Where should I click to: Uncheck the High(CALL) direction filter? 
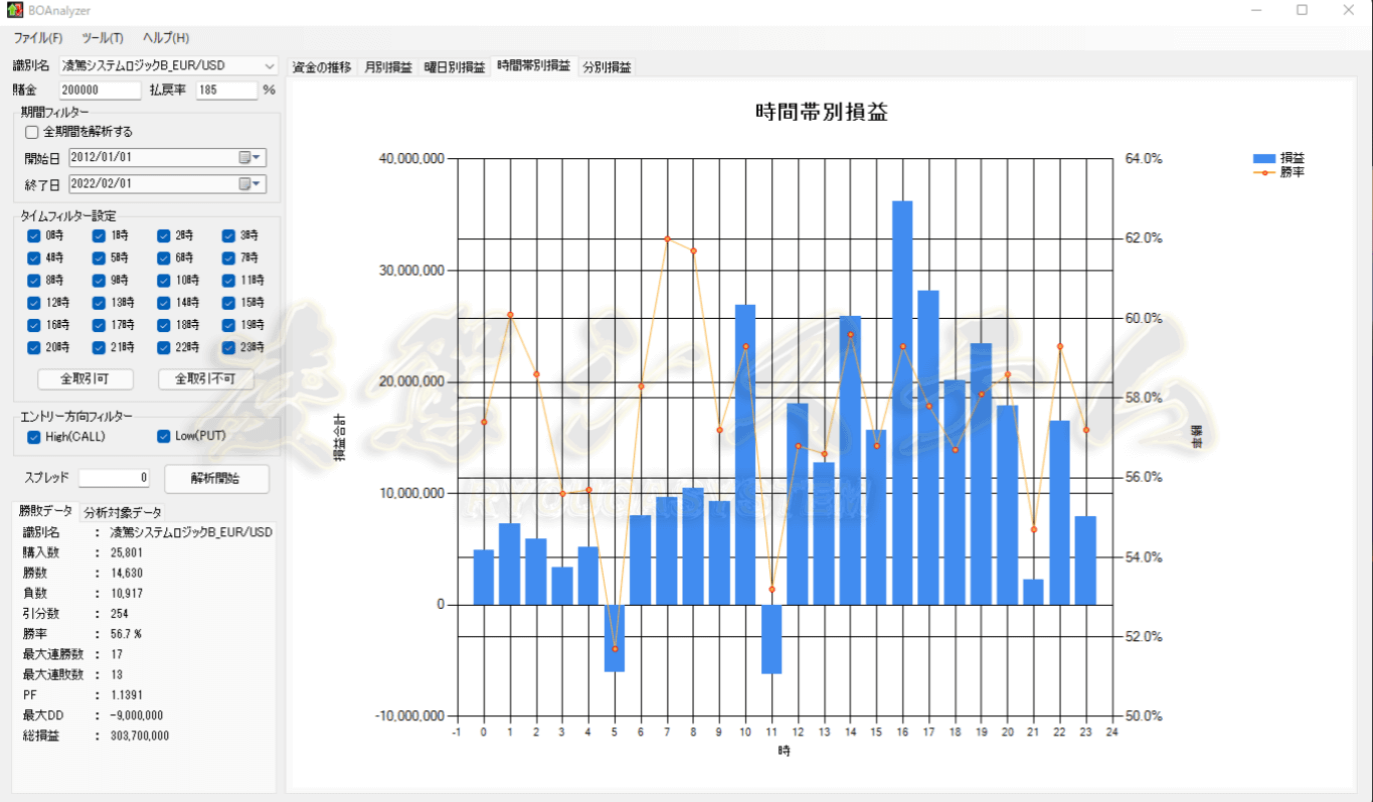pos(34,437)
